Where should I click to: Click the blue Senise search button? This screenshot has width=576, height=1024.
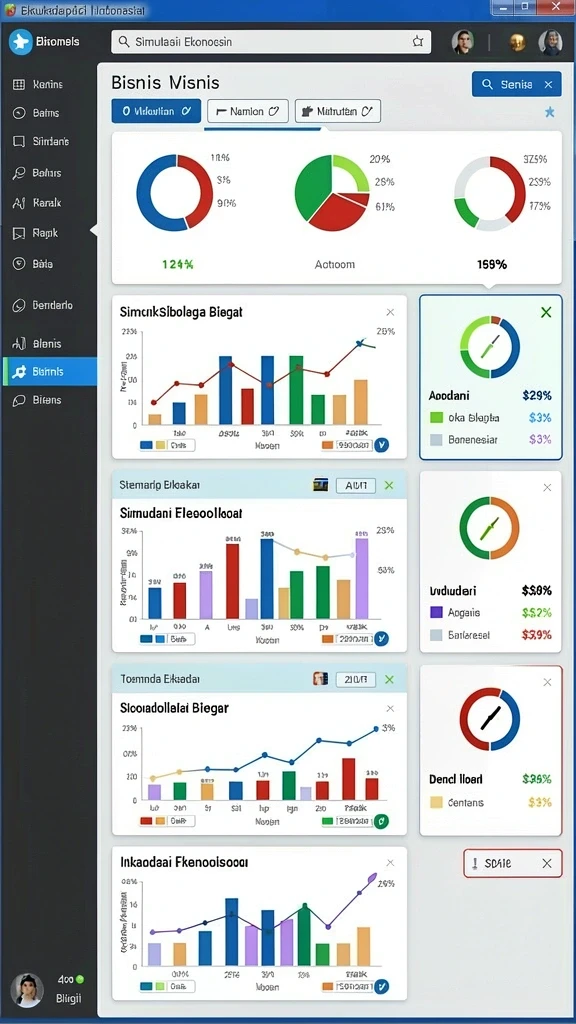tap(517, 84)
